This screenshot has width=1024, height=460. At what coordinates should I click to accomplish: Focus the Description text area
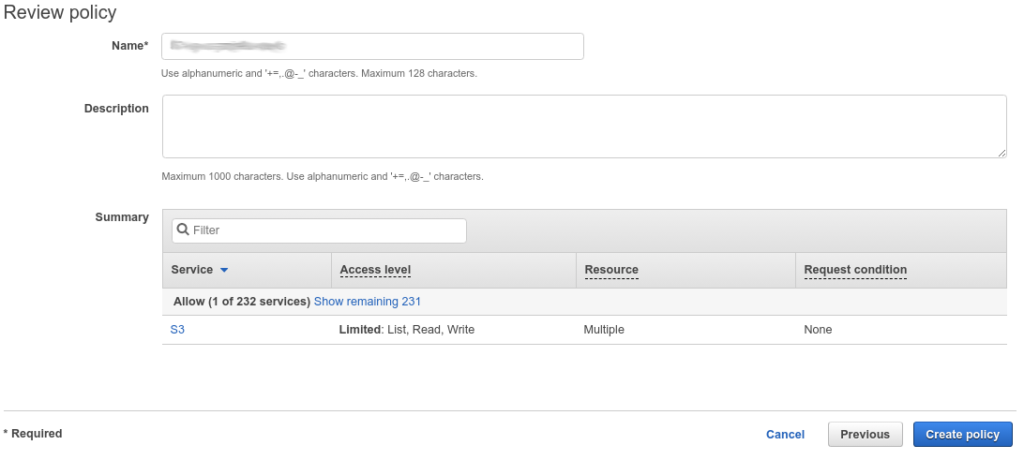point(583,126)
